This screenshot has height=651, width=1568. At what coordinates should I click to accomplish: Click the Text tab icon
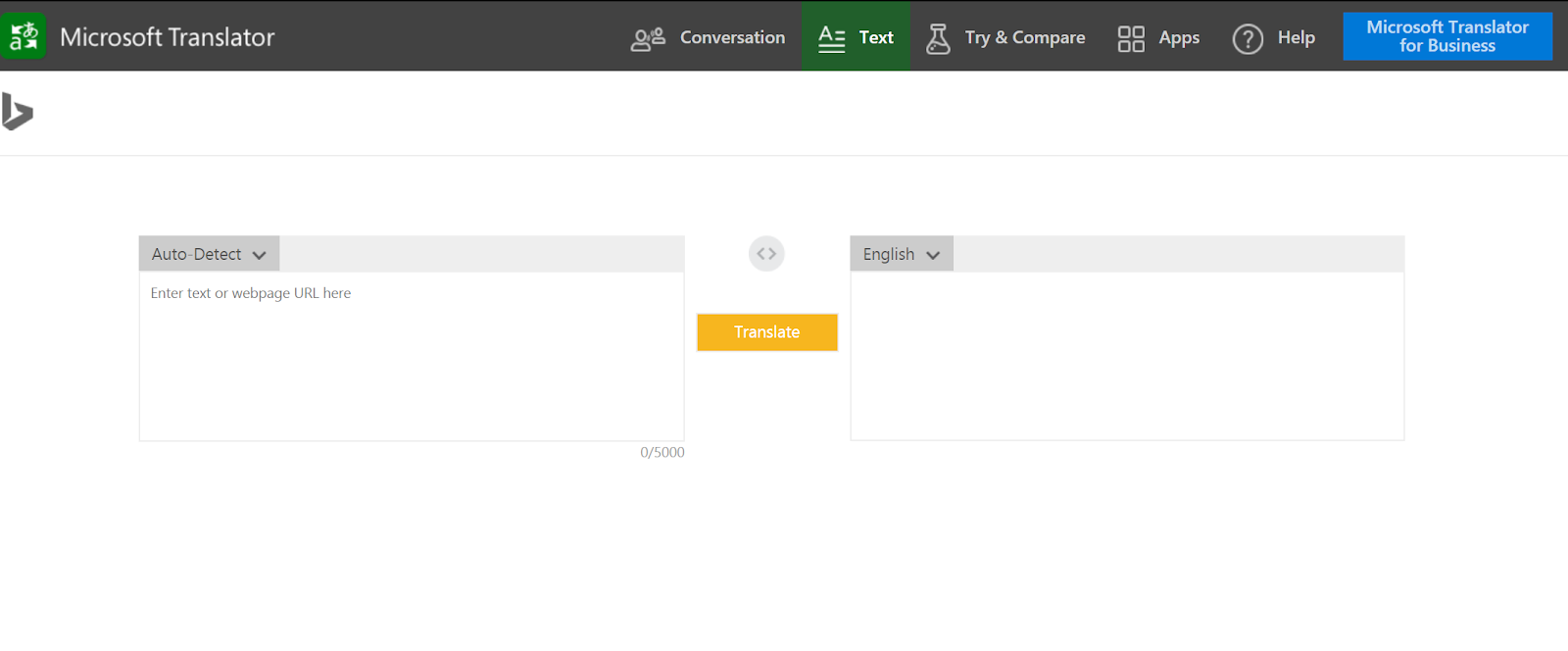click(x=832, y=38)
